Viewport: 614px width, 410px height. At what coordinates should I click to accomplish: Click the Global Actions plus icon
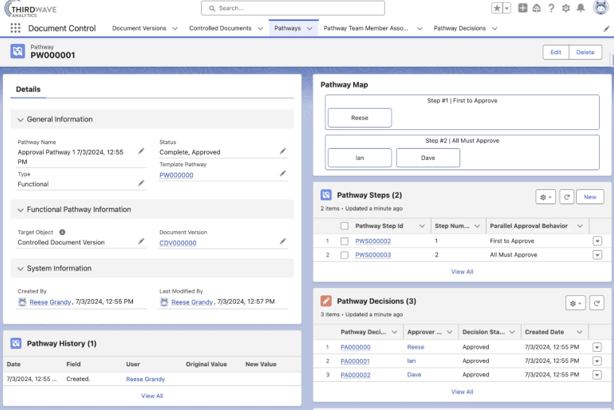pos(522,8)
